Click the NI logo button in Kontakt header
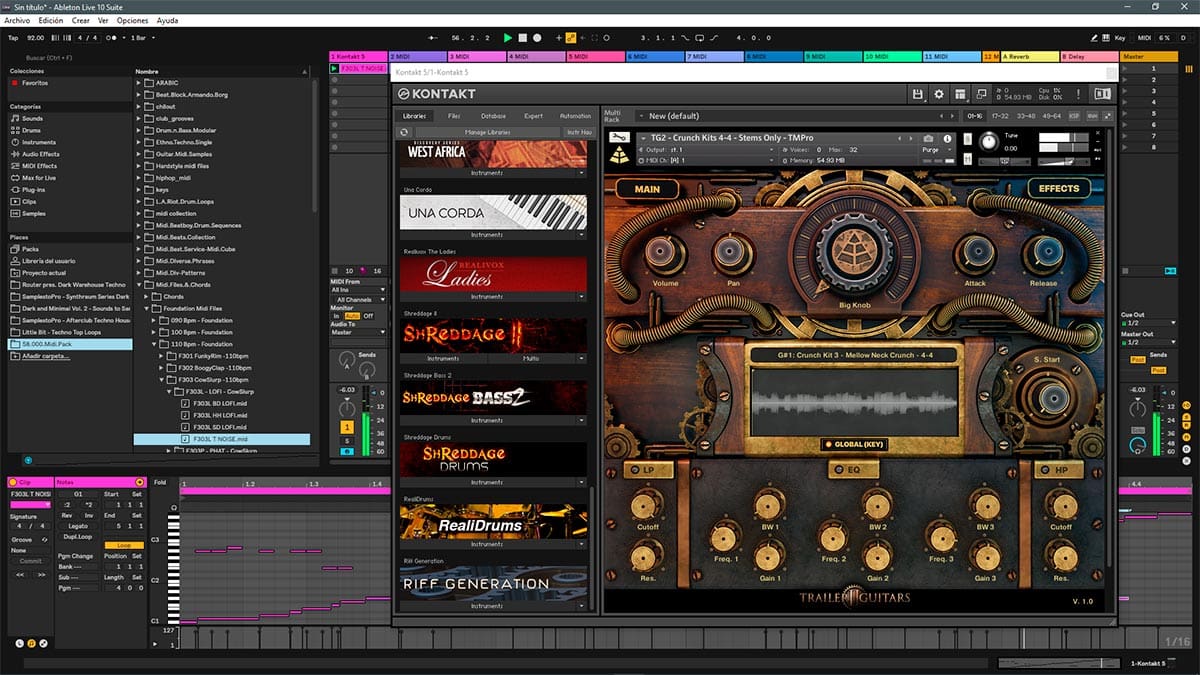 [x=1102, y=94]
